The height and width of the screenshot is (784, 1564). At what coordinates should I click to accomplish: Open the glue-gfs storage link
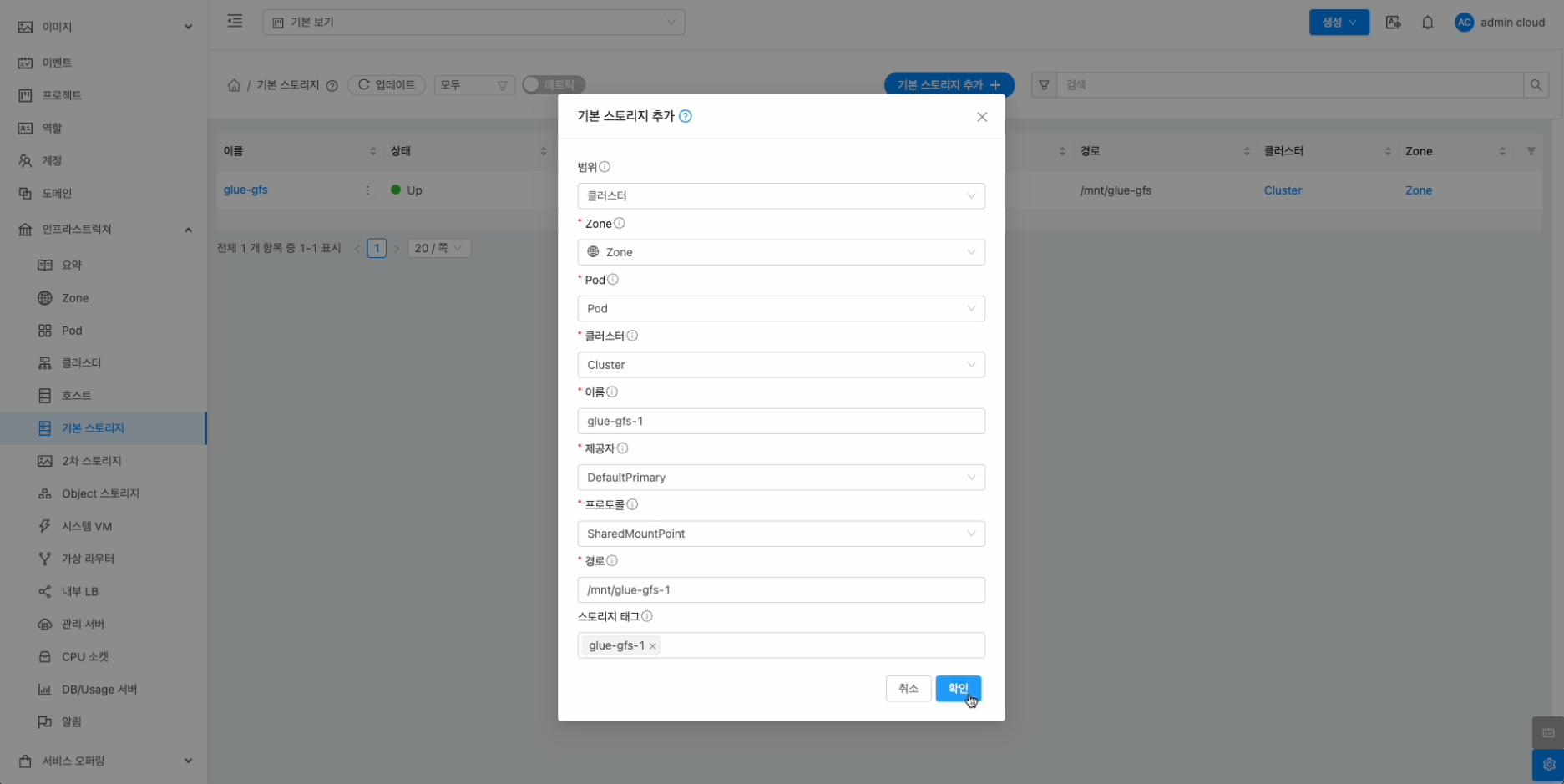[x=245, y=190]
